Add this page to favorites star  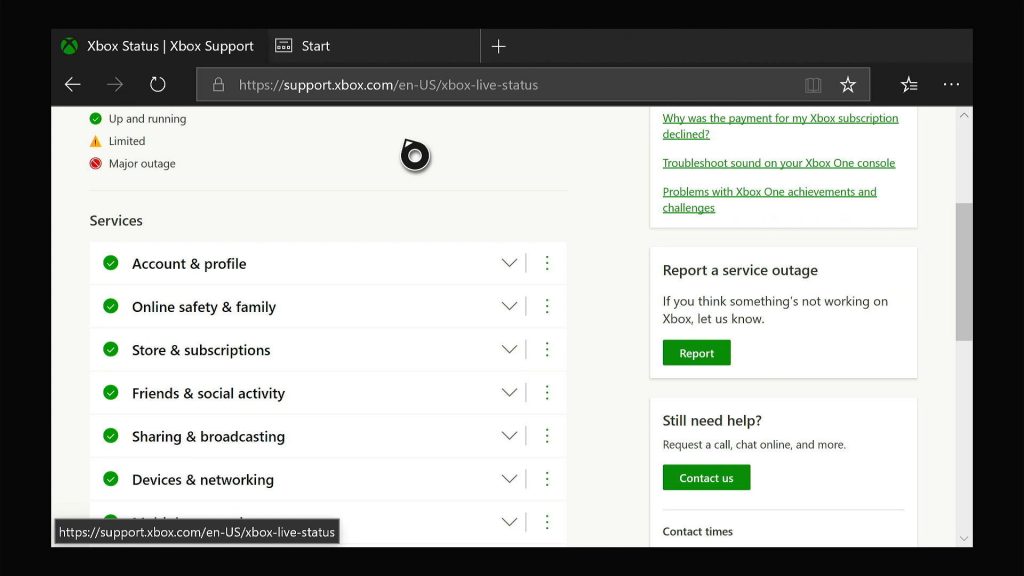848,84
